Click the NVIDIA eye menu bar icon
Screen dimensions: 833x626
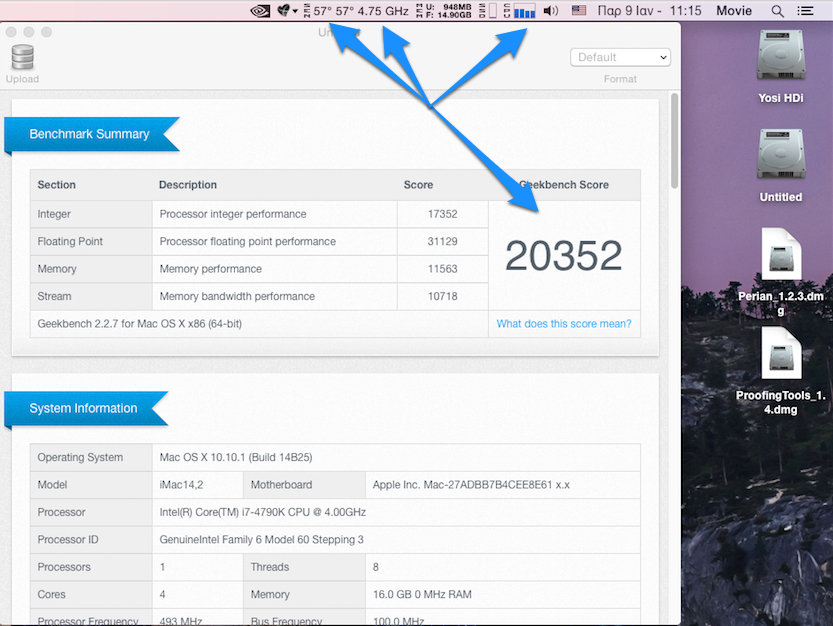(x=260, y=11)
